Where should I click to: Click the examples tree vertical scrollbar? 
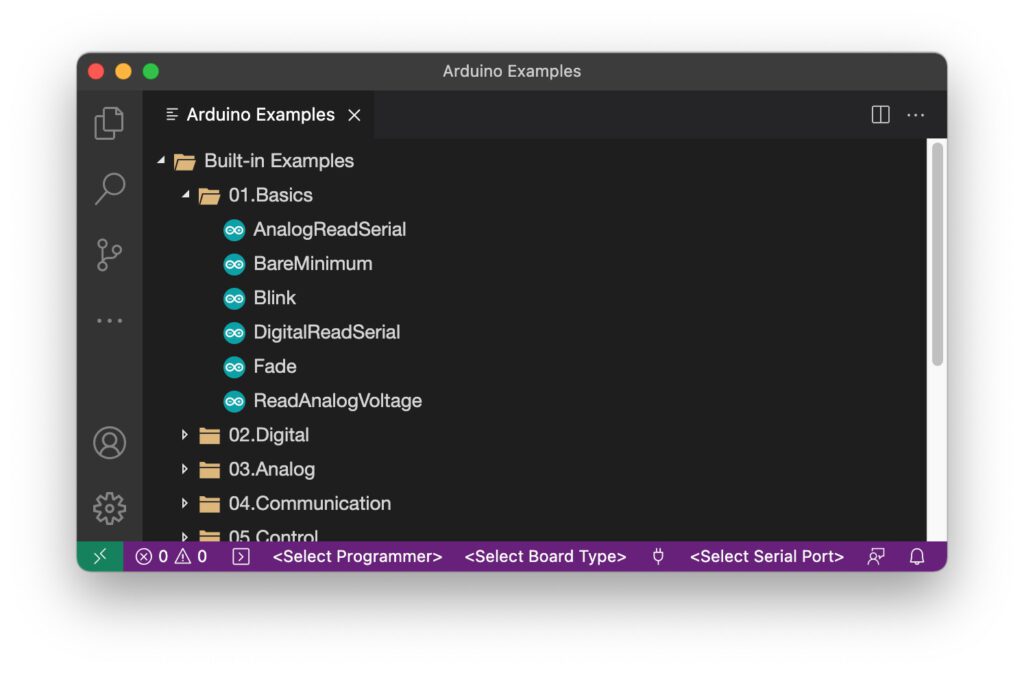click(938, 255)
